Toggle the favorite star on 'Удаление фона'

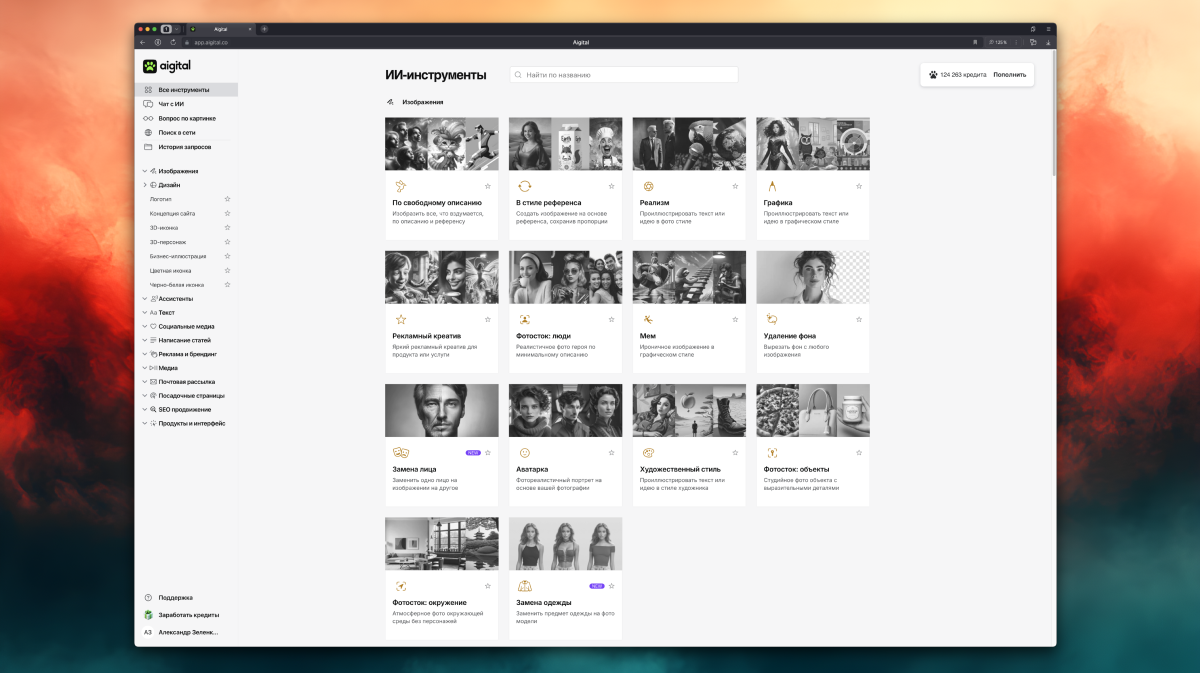pyautogui.click(x=859, y=319)
